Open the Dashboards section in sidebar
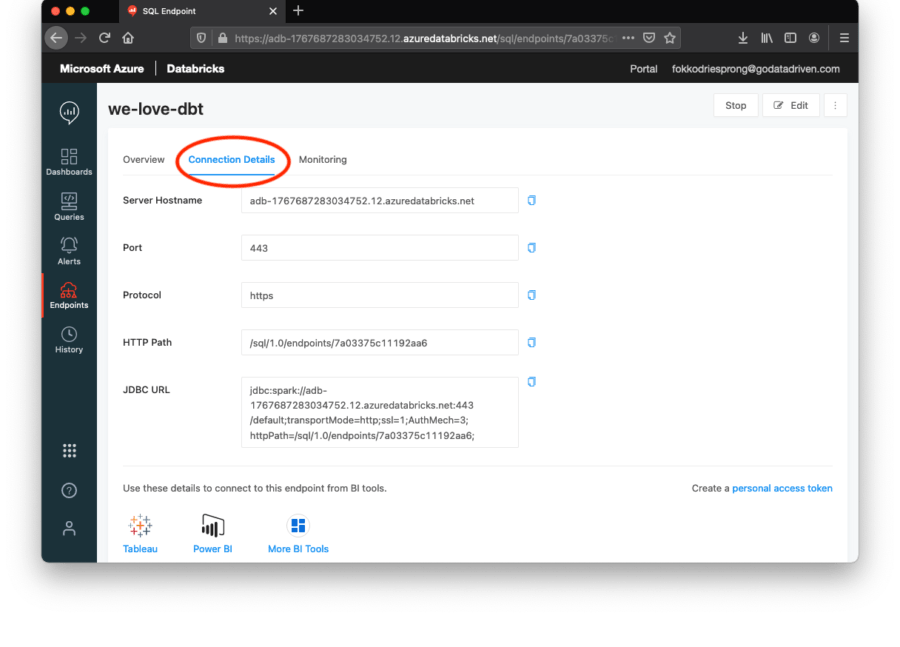The image size is (900, 647). (69, 161)
